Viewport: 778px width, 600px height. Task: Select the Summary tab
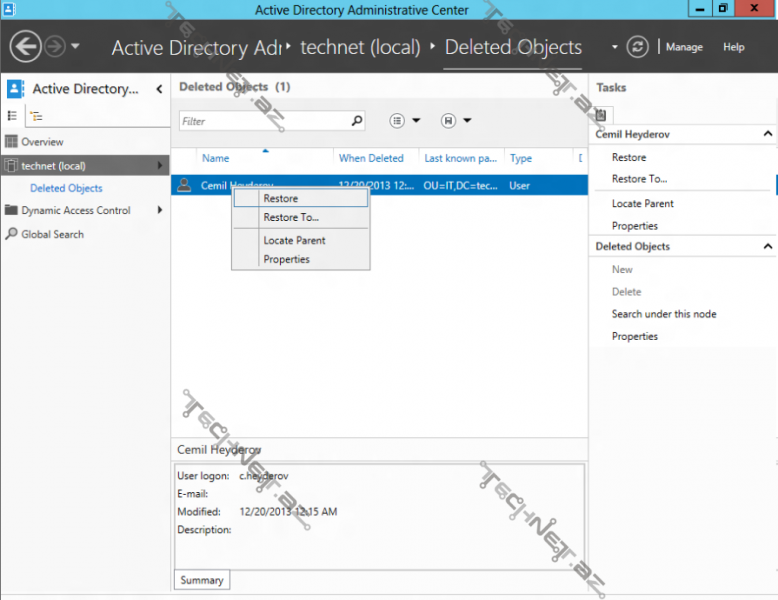[202, 580]
